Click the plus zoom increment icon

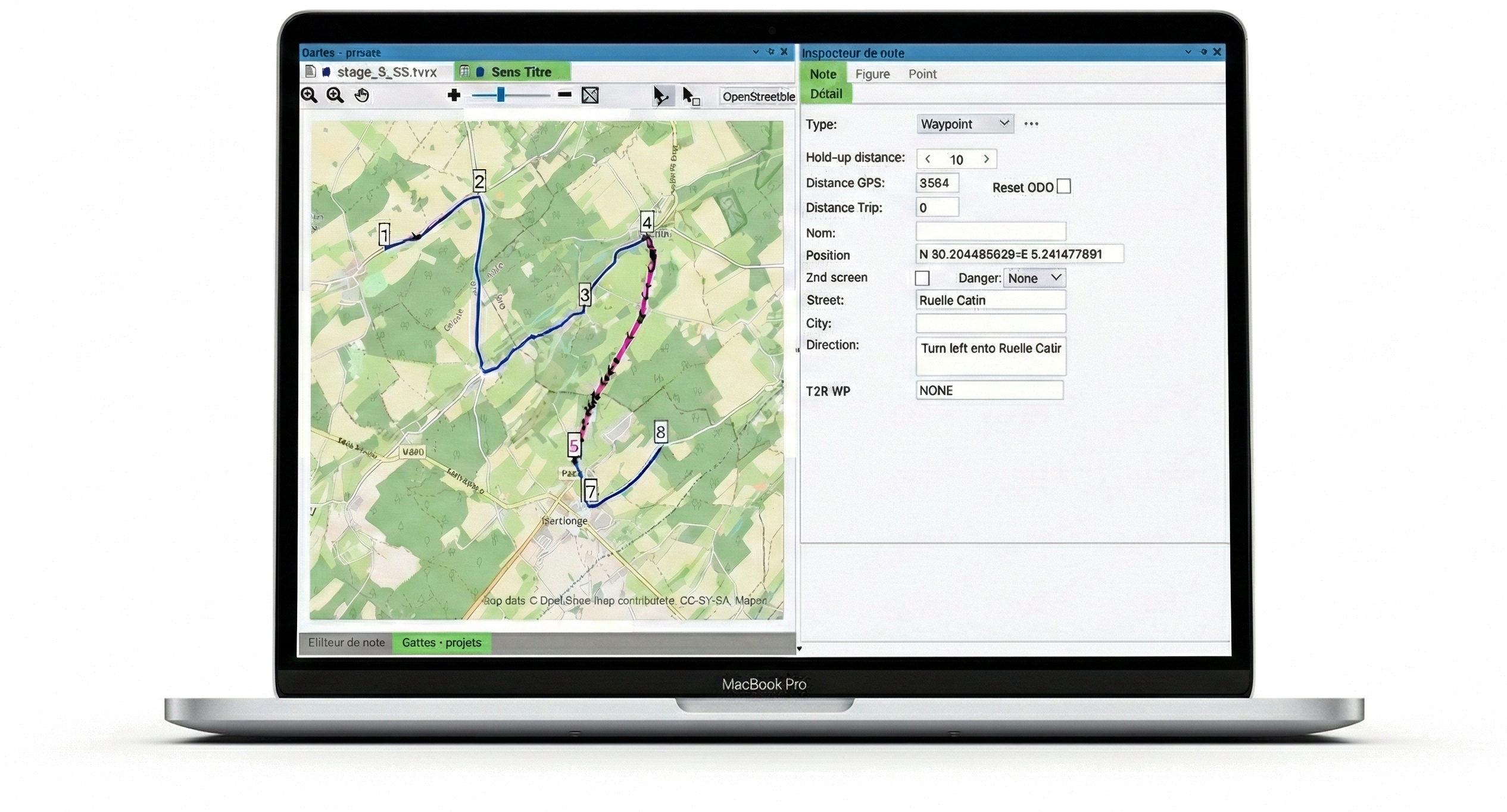click(x=454, y=95)
